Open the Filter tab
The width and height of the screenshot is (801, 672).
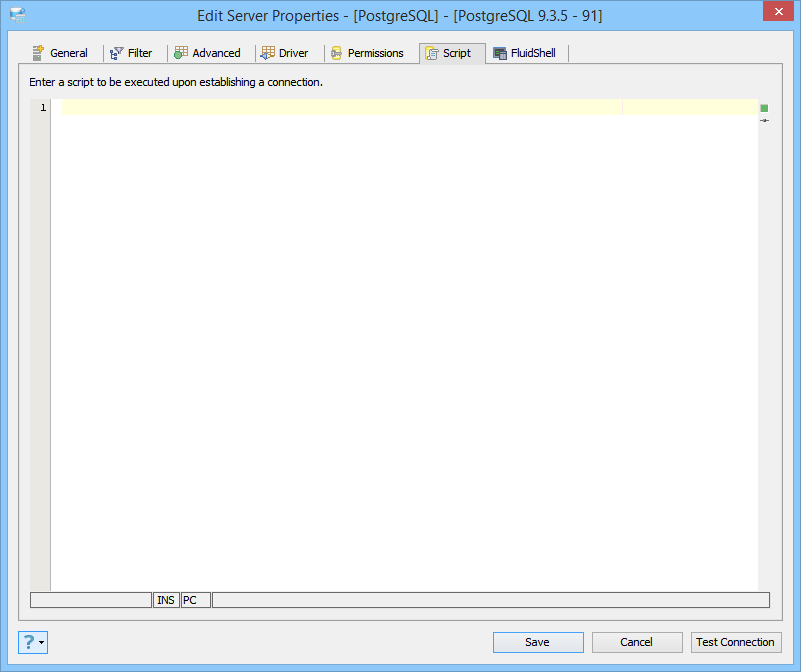132,53
